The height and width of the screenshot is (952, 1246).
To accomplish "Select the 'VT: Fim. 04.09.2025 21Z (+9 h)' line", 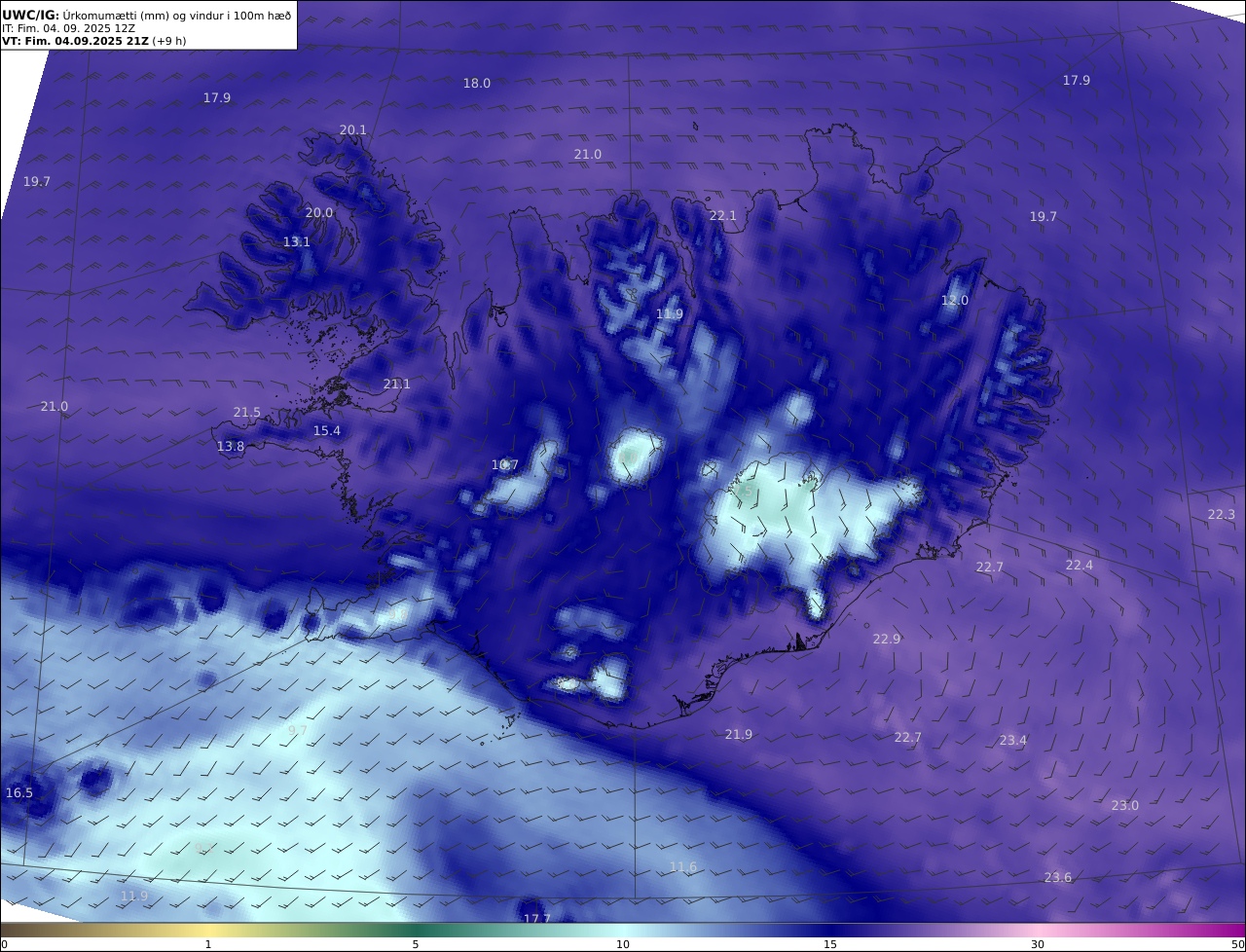I will pyautogui.click(x=94, y=41).
